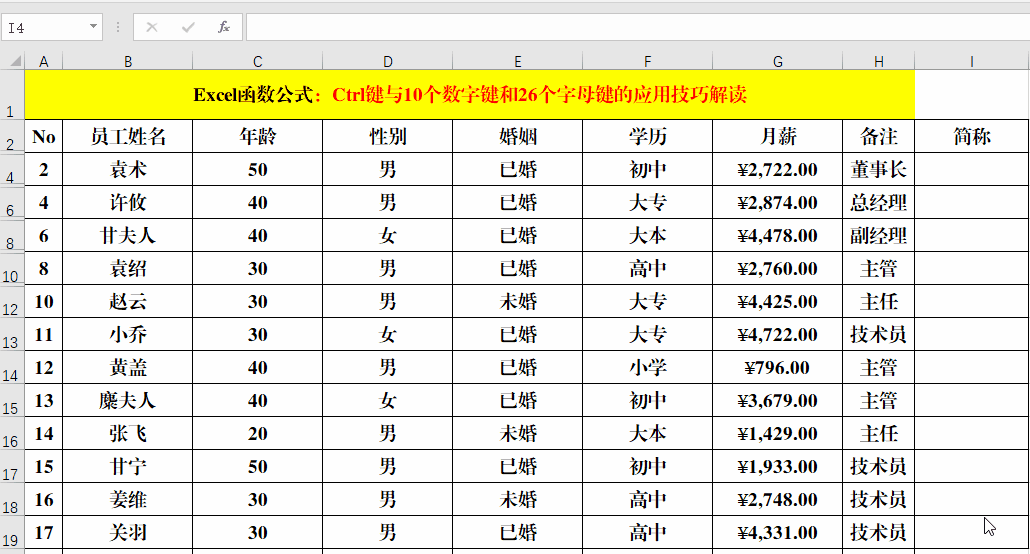This screenshot has width=1030, height=554.
Task: Click the 年龄 header cell
Action: 258,136
